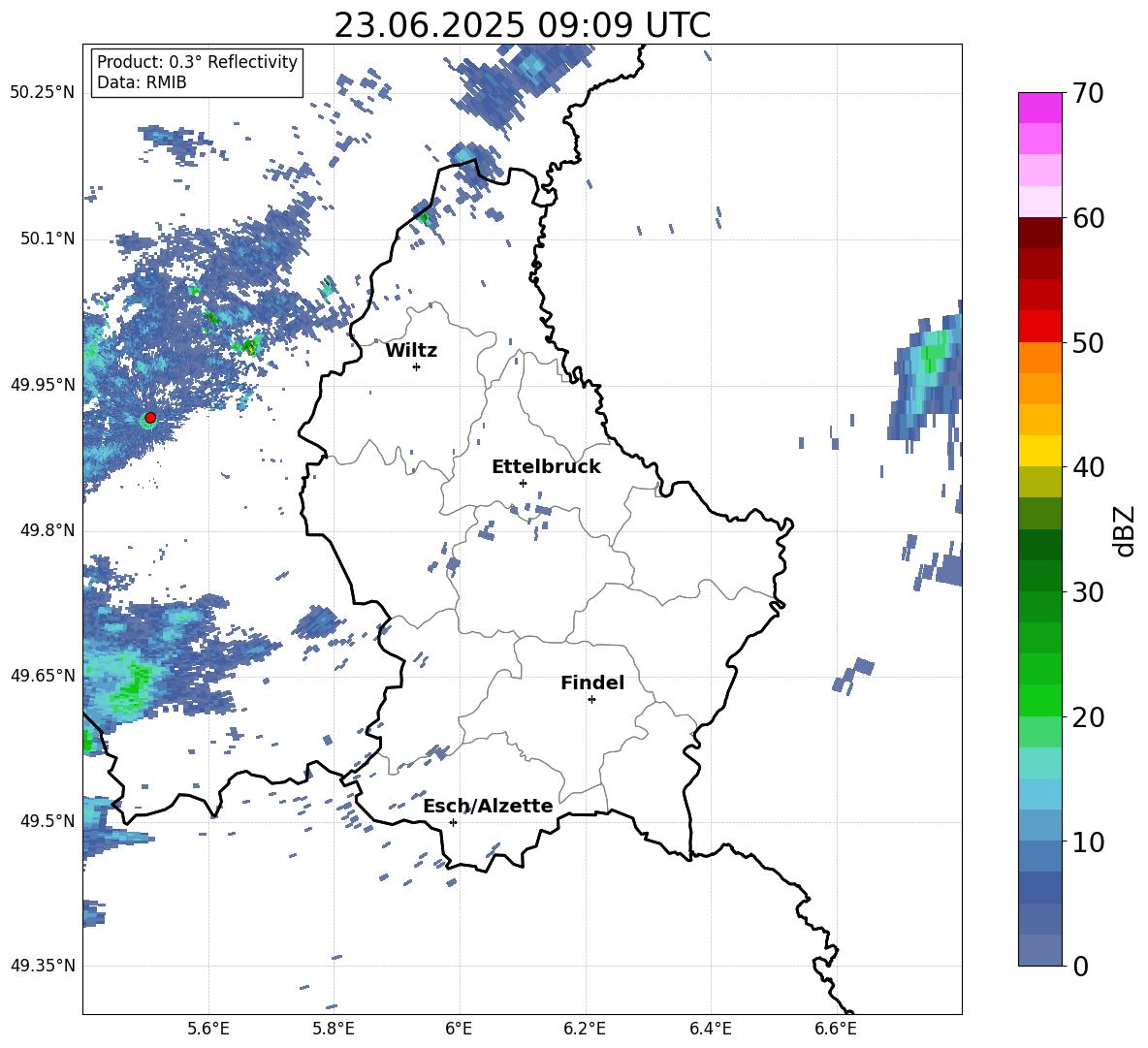Click the yellow swatch just above 40 dBZ
Viewport: 1148px width, 1048px height.
[1039, 451]
